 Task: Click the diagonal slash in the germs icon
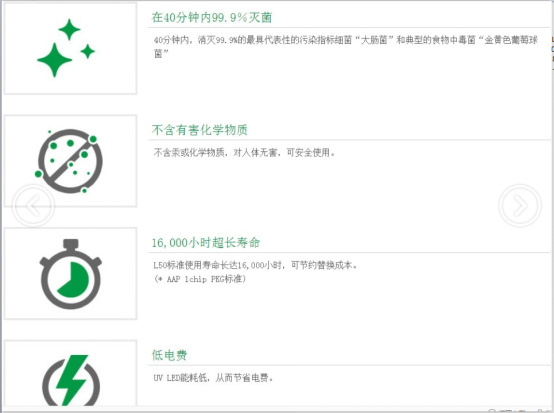point(71,161)
